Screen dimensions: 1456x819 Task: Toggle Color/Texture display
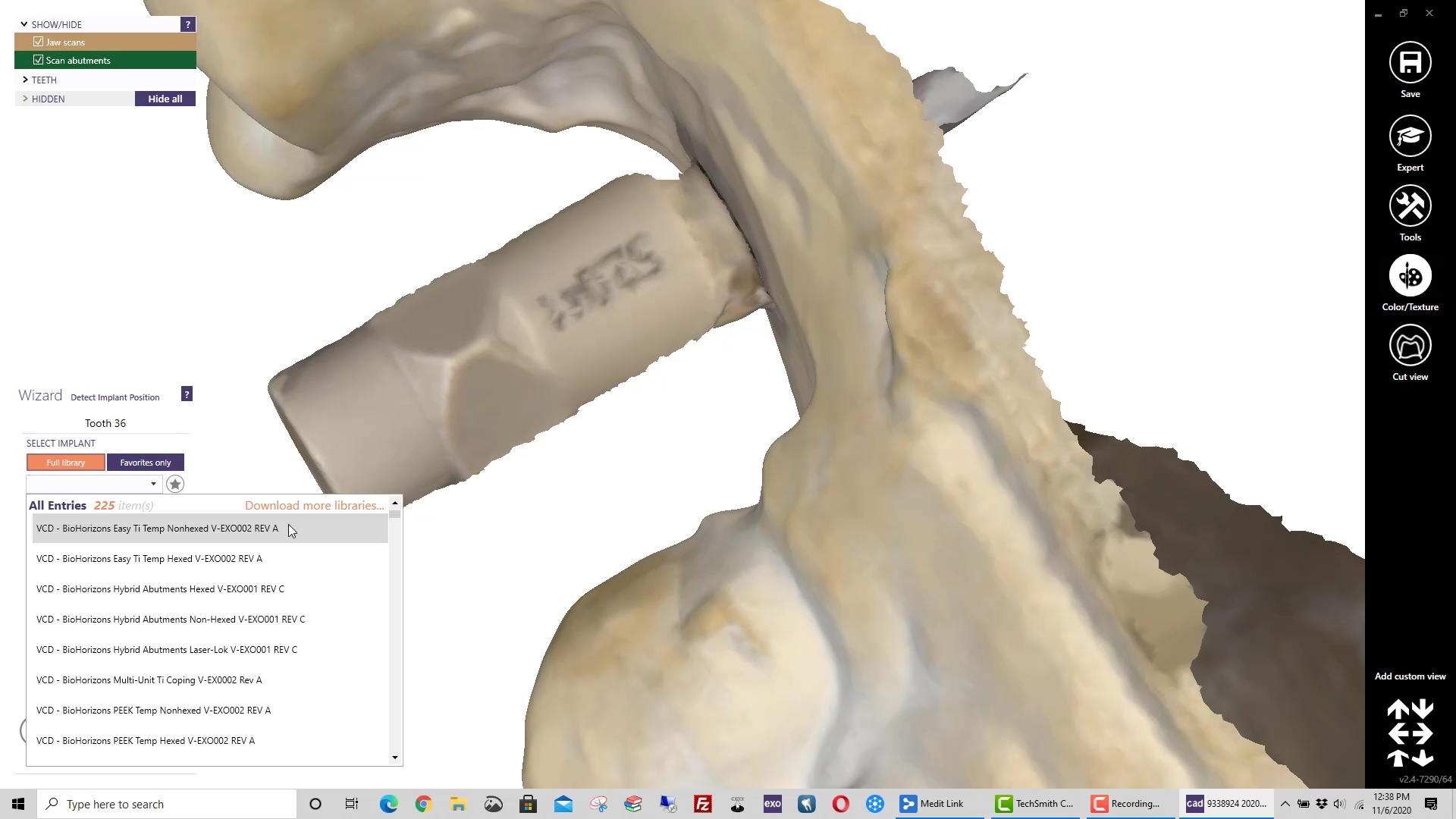[1410, 275]
